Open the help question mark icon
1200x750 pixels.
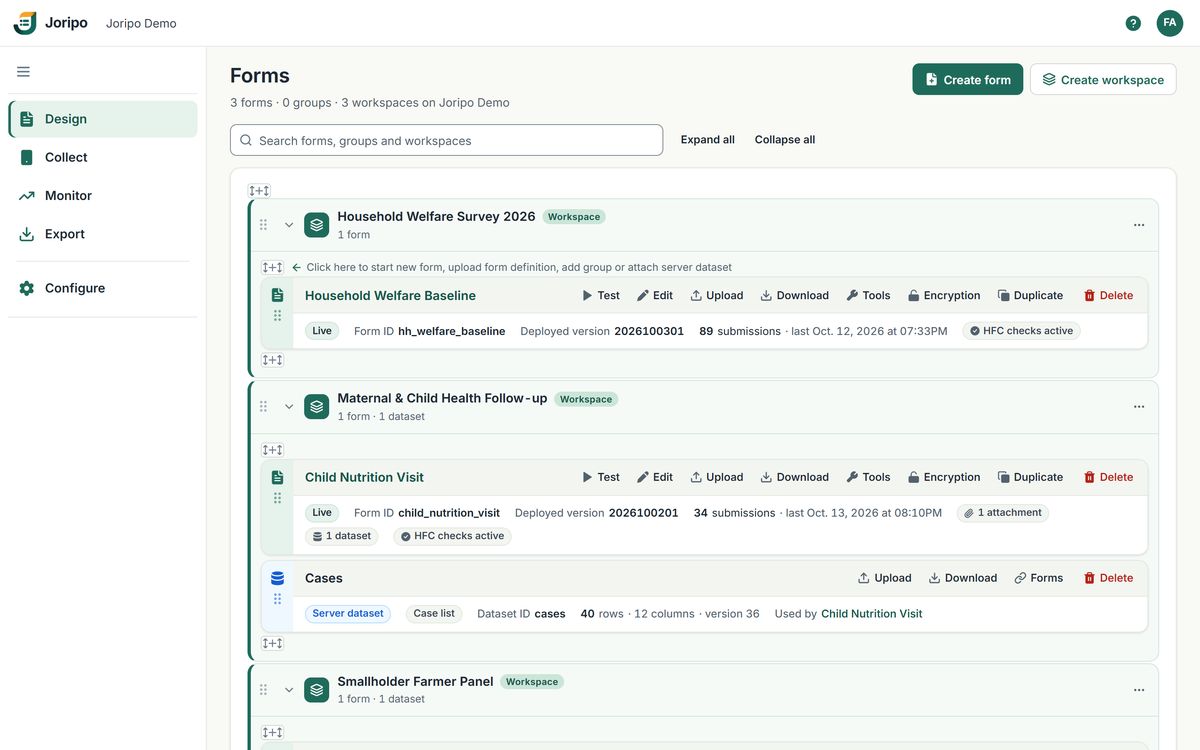pyautogui.click(x=1133, y=23)
